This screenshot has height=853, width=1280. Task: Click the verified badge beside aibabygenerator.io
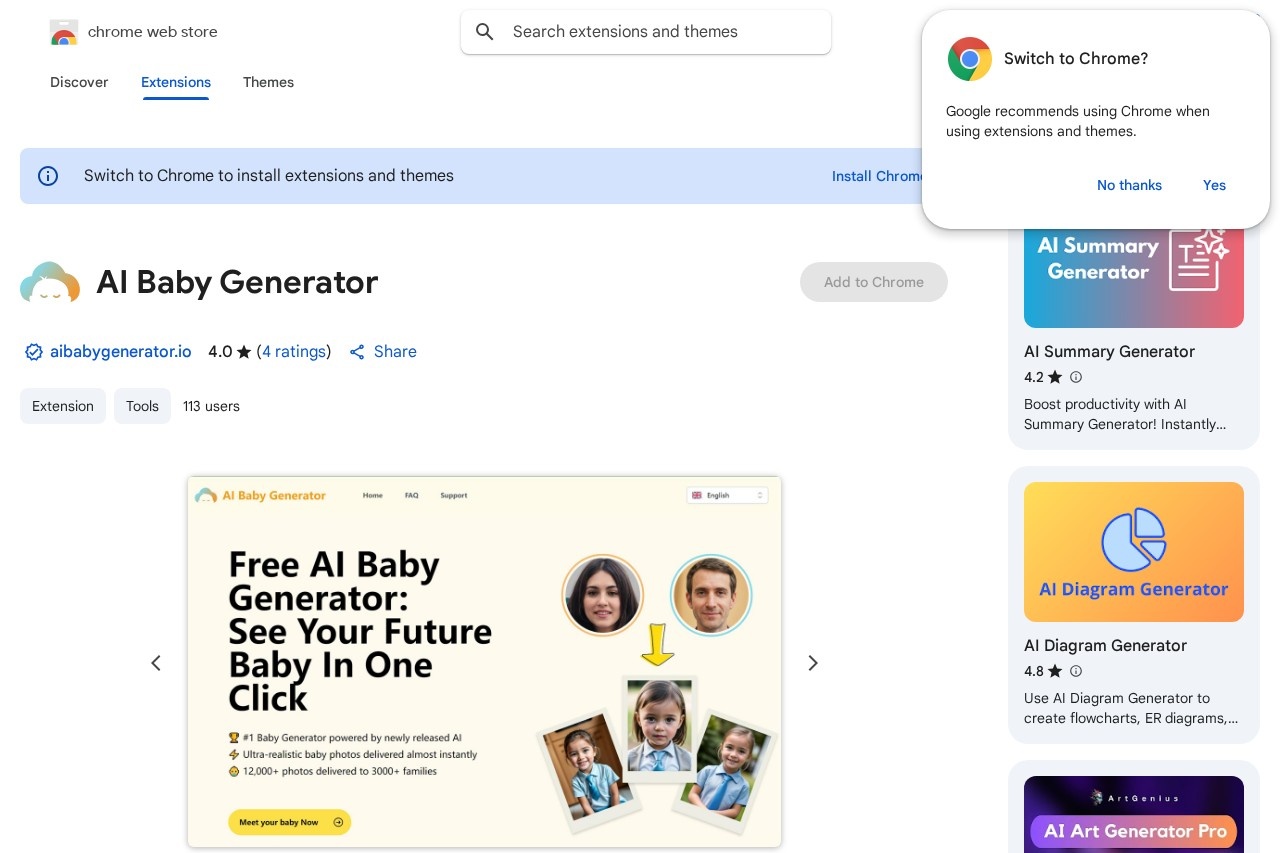(x=34, y=352)
